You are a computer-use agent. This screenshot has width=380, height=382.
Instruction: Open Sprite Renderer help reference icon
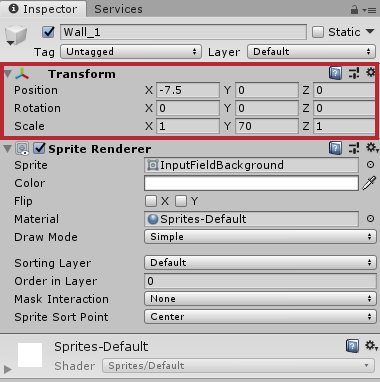pos(335,148)
